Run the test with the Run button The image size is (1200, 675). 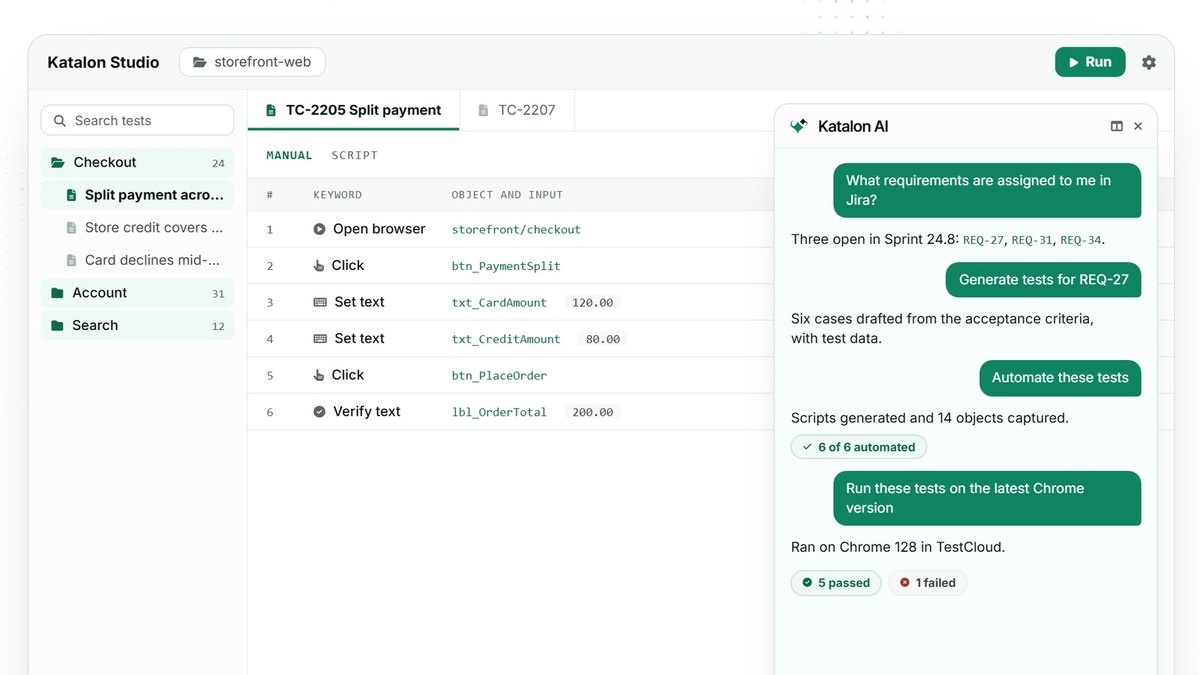pos(1090,62)
